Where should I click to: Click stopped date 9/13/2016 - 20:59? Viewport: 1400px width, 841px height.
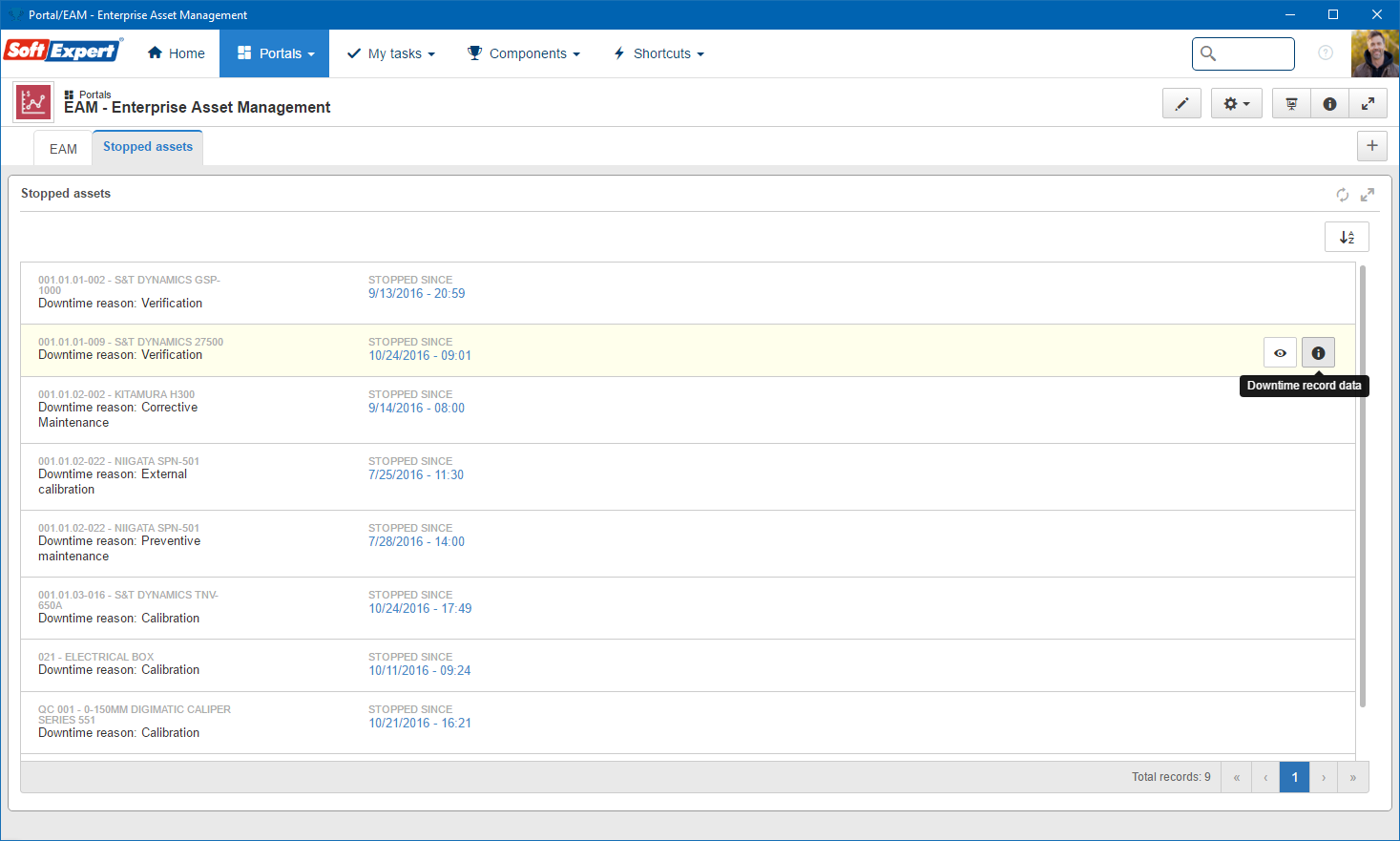[417, 294]
